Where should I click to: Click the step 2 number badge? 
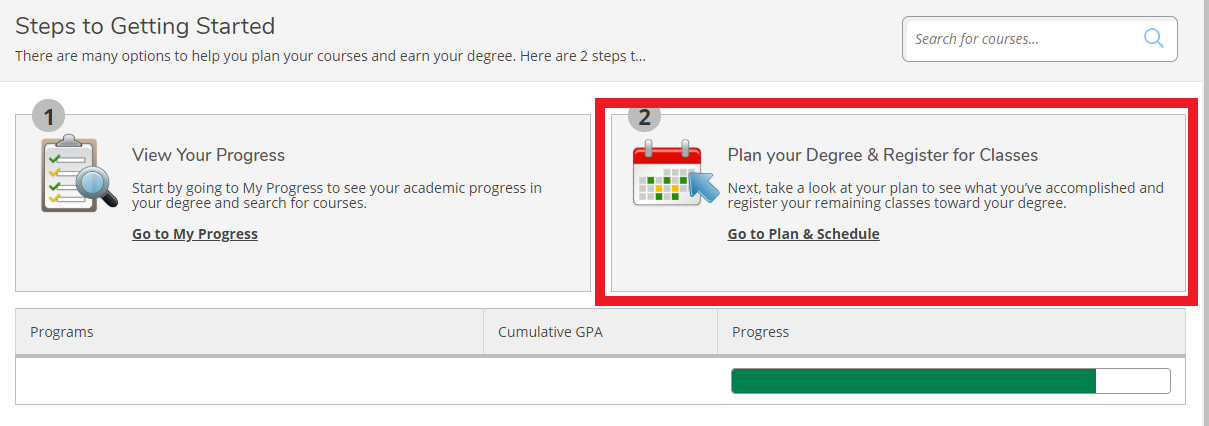tap(644, 116)
